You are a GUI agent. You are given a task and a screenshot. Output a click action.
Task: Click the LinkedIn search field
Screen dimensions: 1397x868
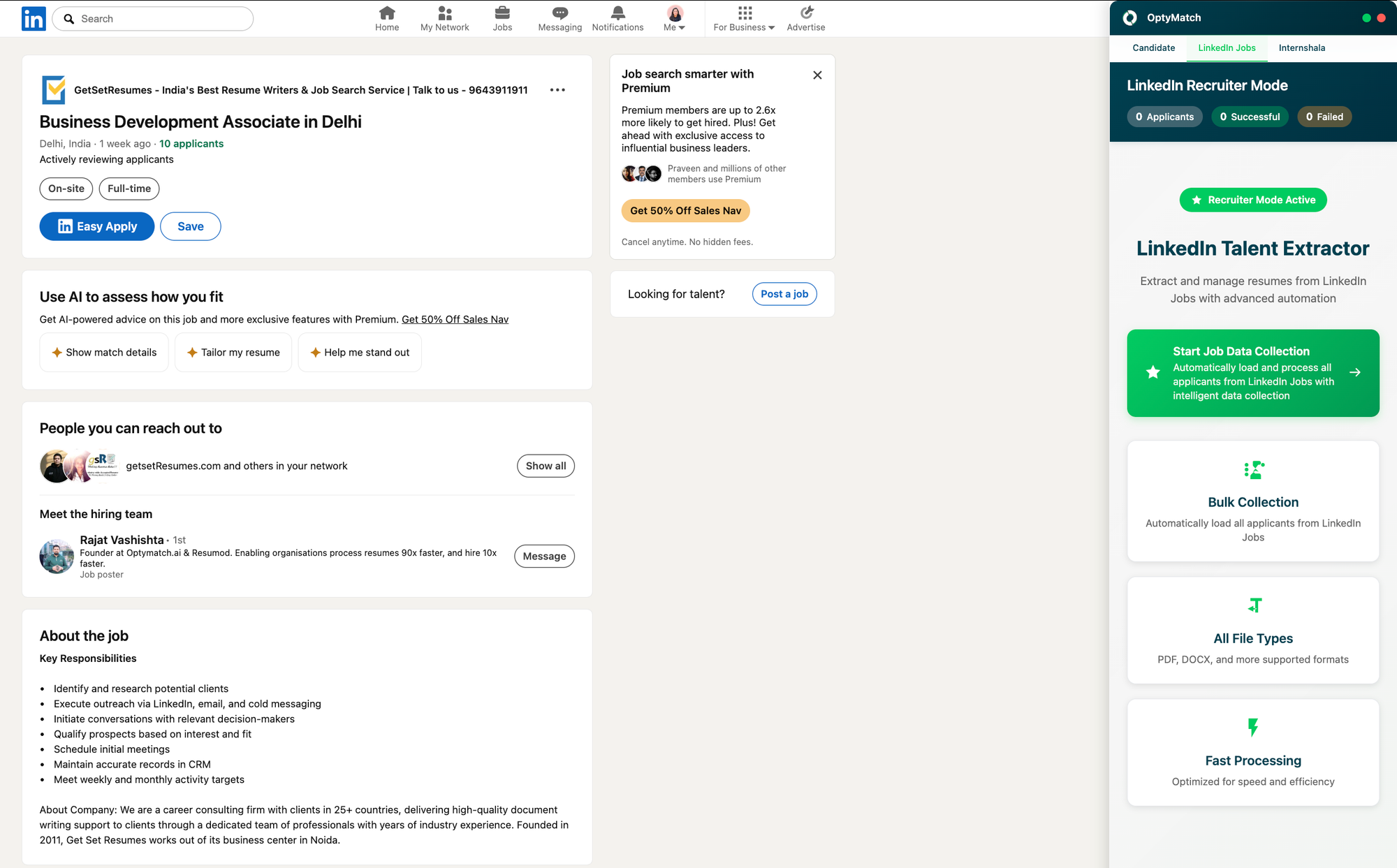coord(162,19)
